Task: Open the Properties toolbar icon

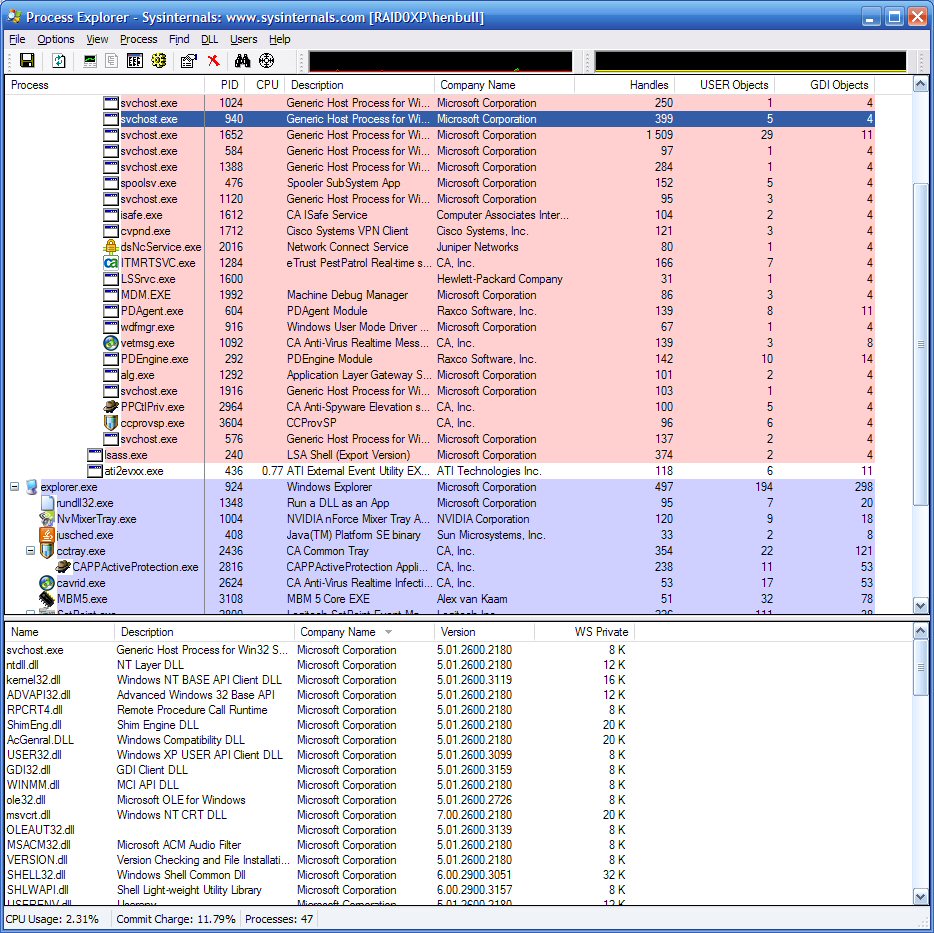Action: [x=189, y=60]
